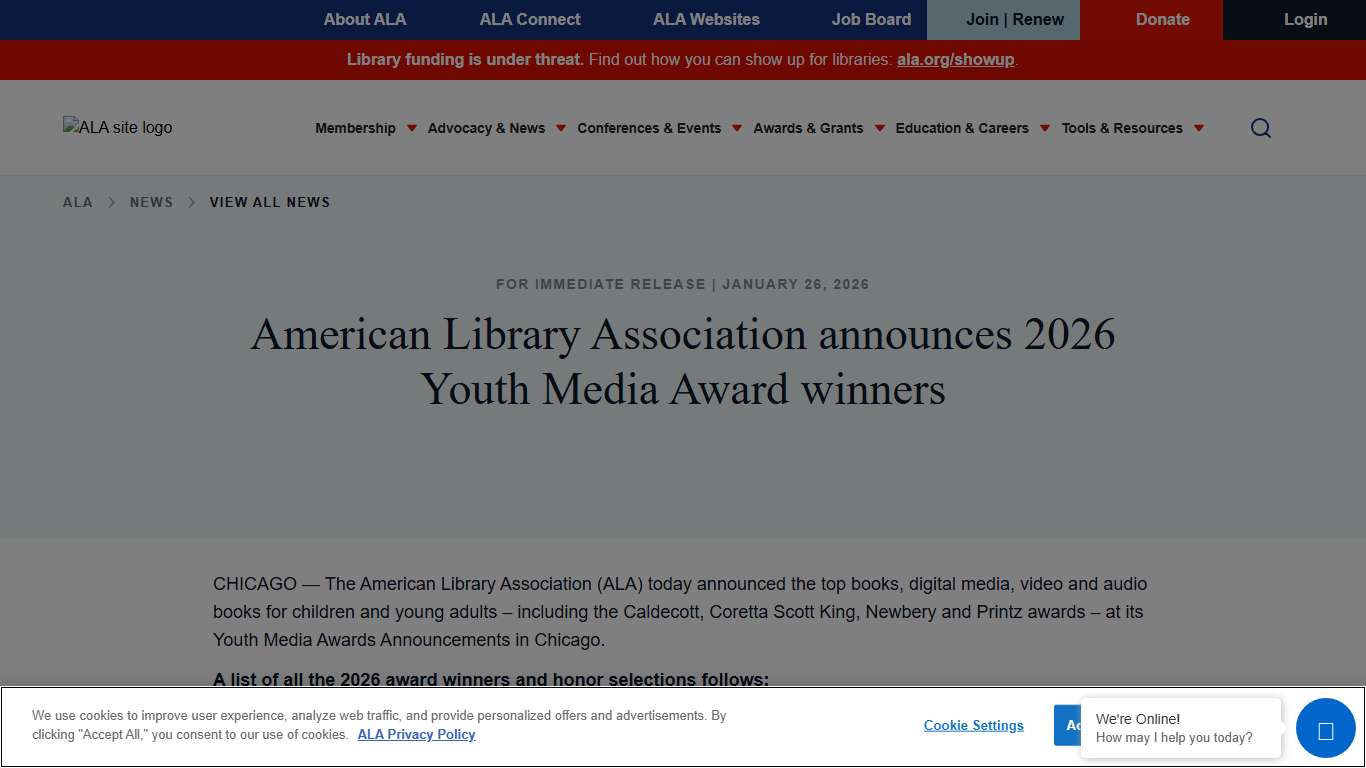
Task: Open the ALA Connect menu item
Action: tap(529, 19)
